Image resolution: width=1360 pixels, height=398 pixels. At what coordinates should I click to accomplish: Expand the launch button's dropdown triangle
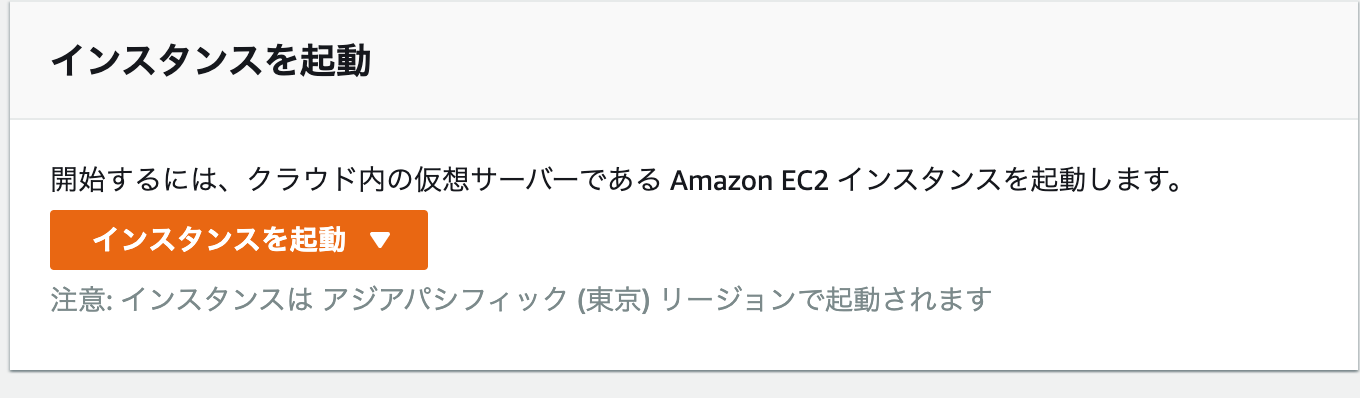[379, 240]
